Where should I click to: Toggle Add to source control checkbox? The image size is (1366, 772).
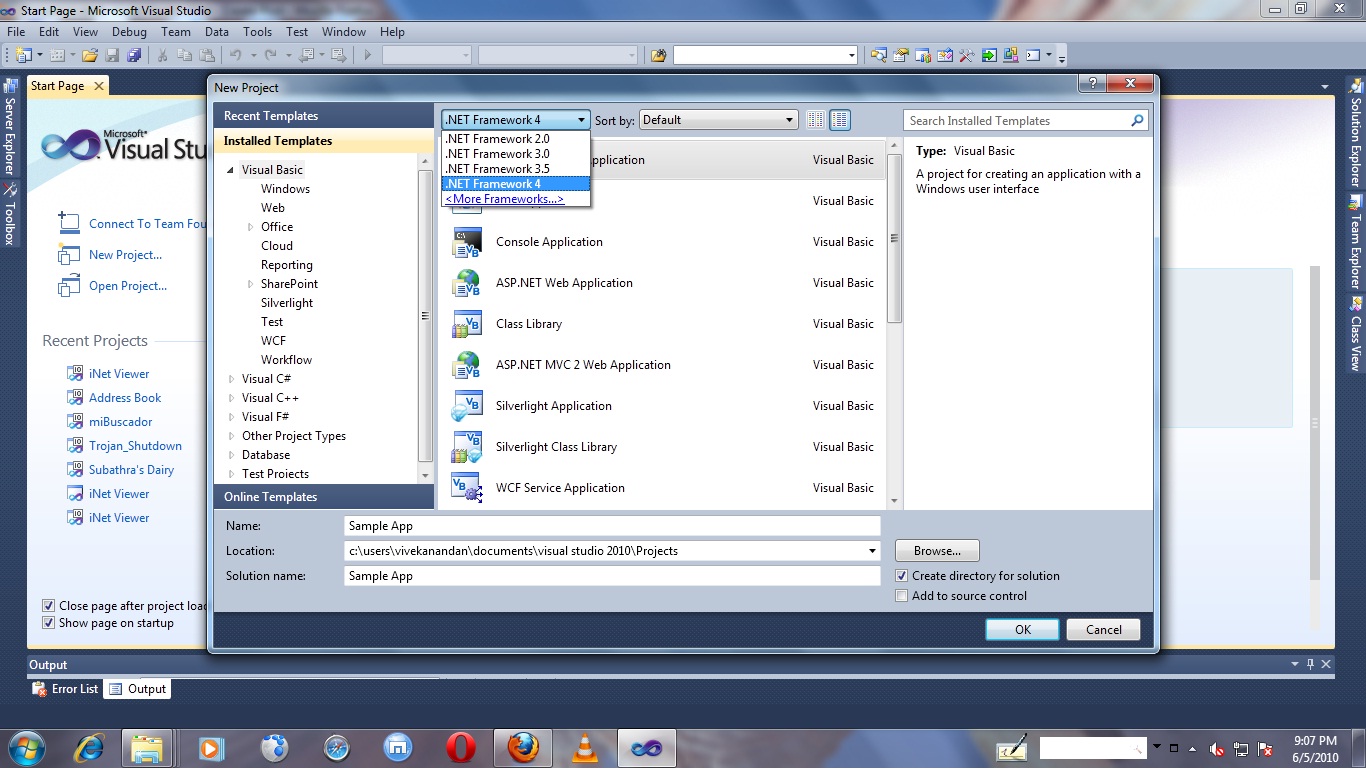tap(902, 596)
